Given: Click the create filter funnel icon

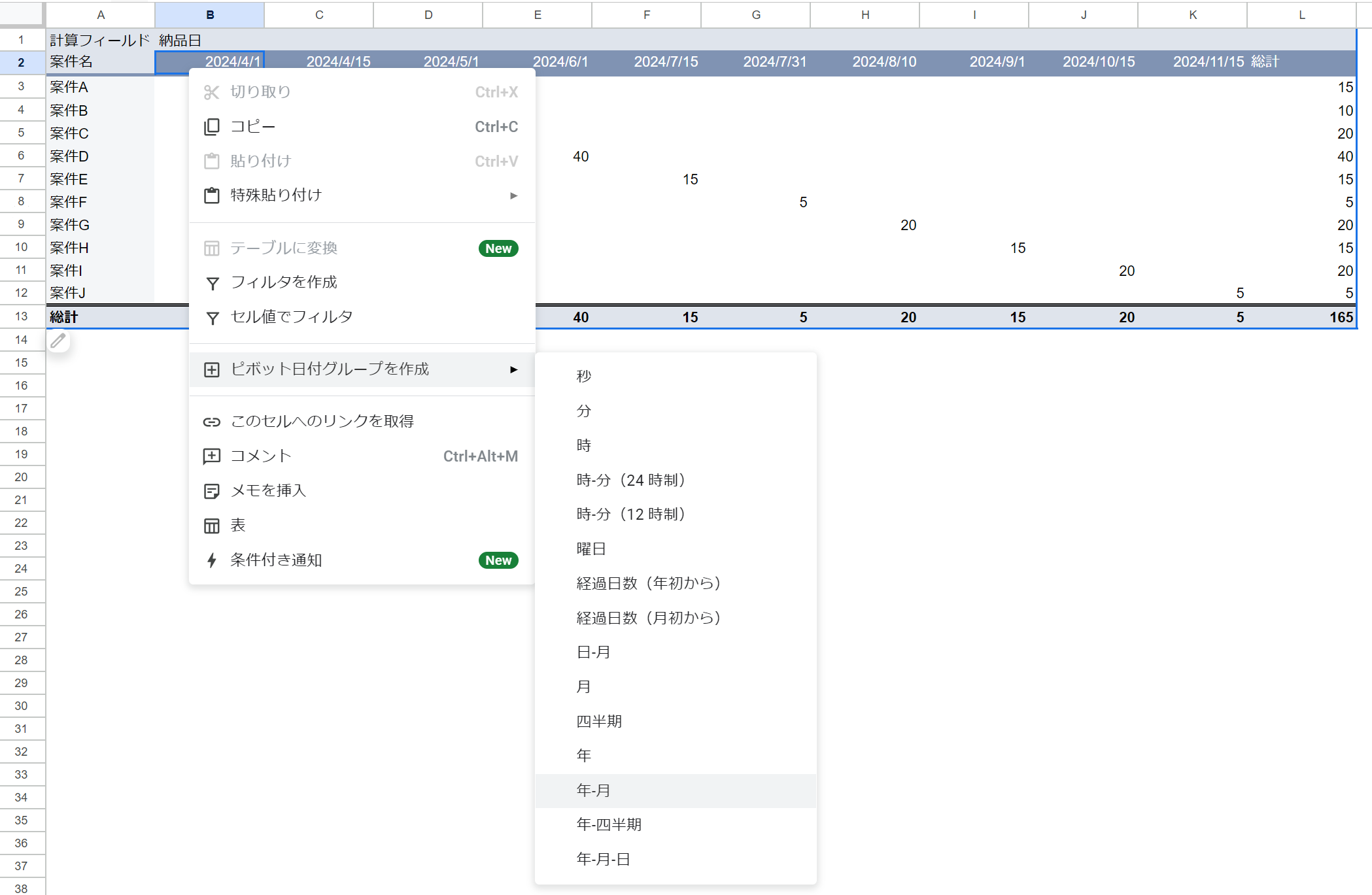Looking at the screenshot, I should pos(212,283).
